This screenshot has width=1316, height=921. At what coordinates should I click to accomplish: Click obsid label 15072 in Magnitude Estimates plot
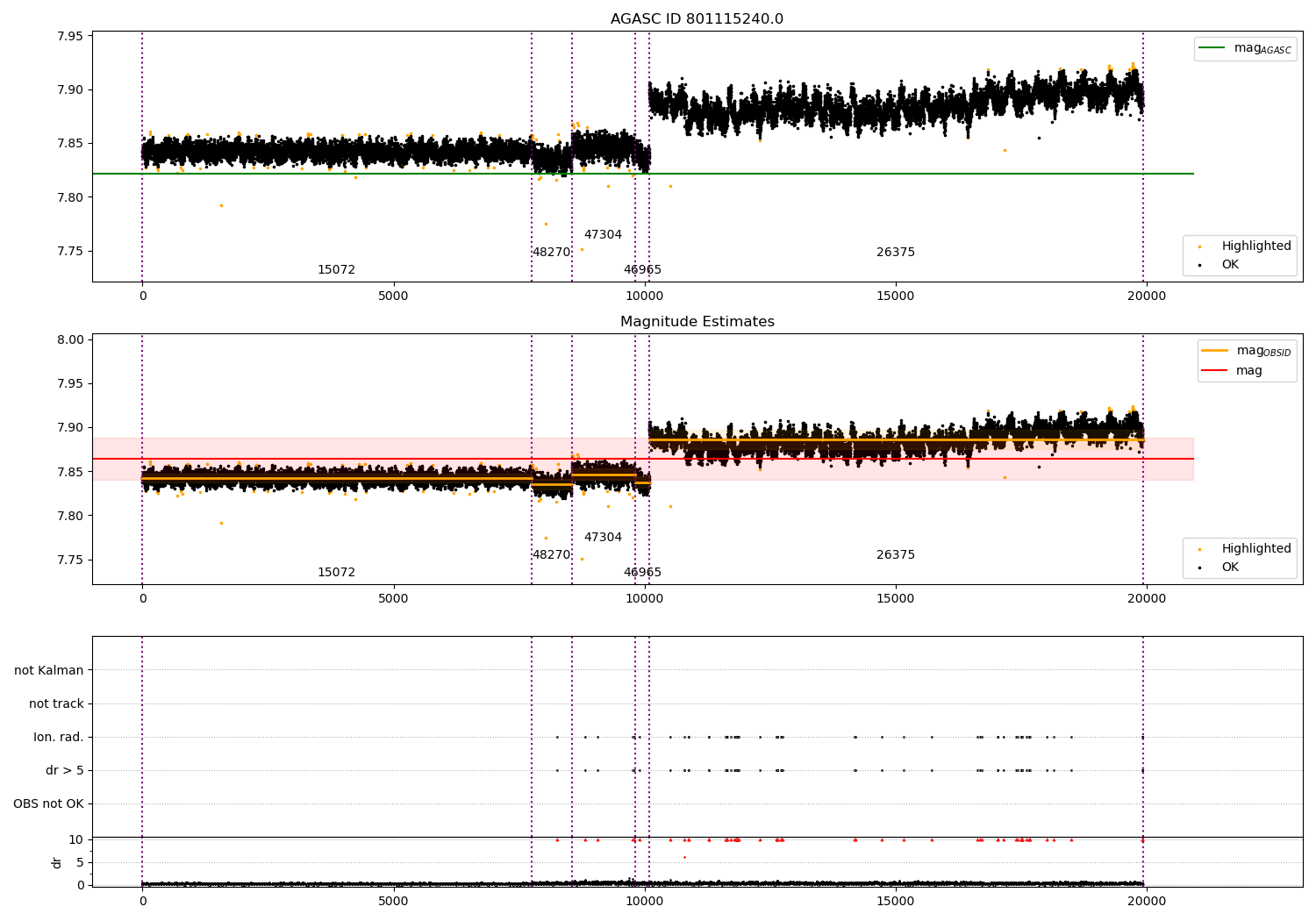[336, 573]
